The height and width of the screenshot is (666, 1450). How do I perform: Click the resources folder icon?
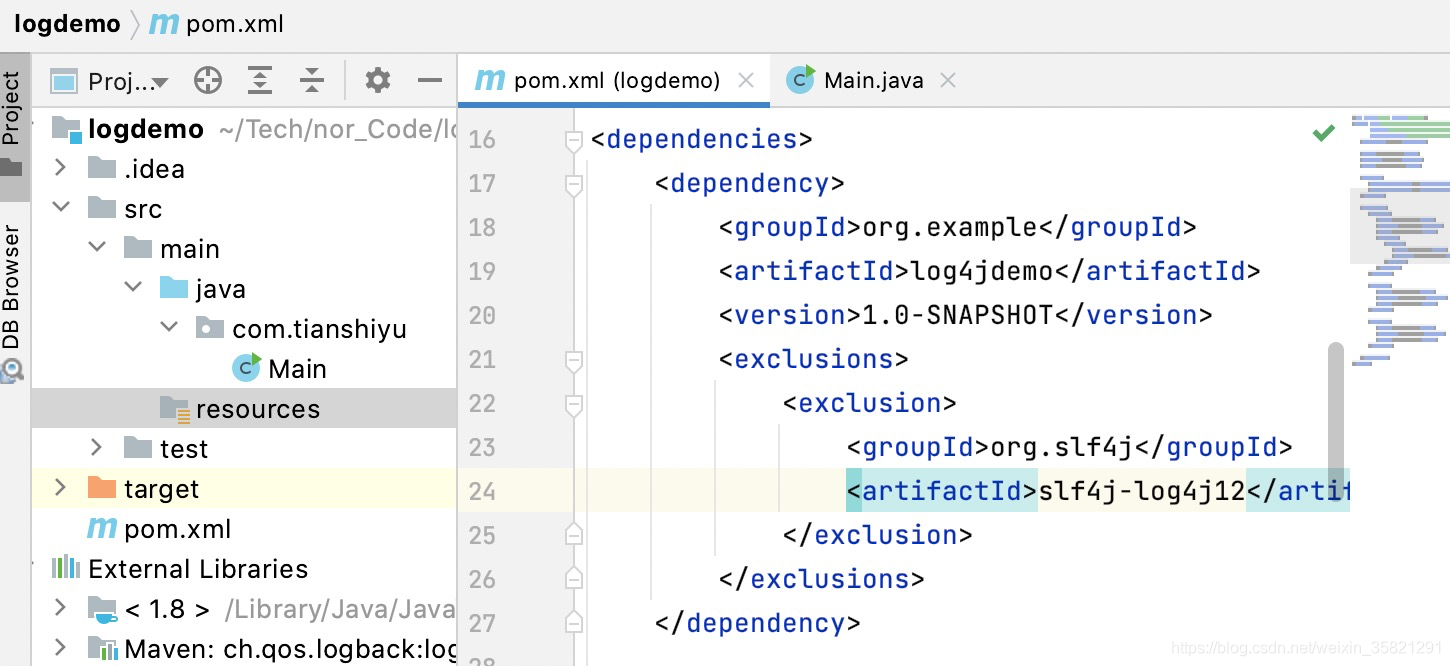point(174,409)
